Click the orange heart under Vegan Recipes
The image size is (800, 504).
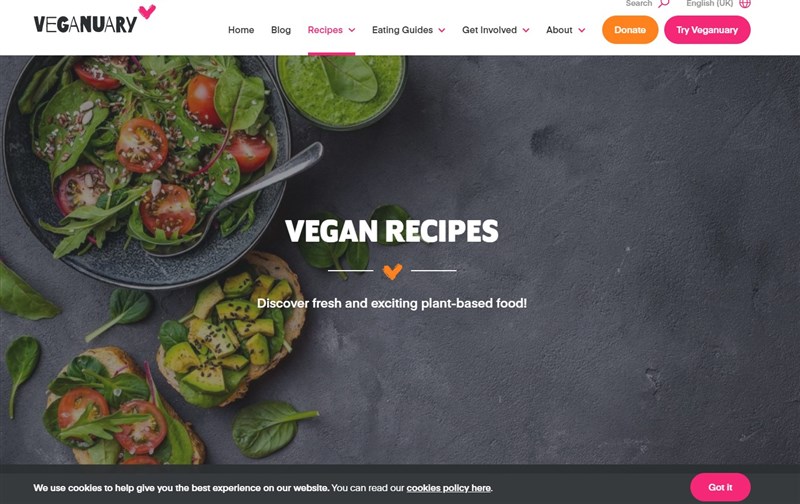point(392,271)
